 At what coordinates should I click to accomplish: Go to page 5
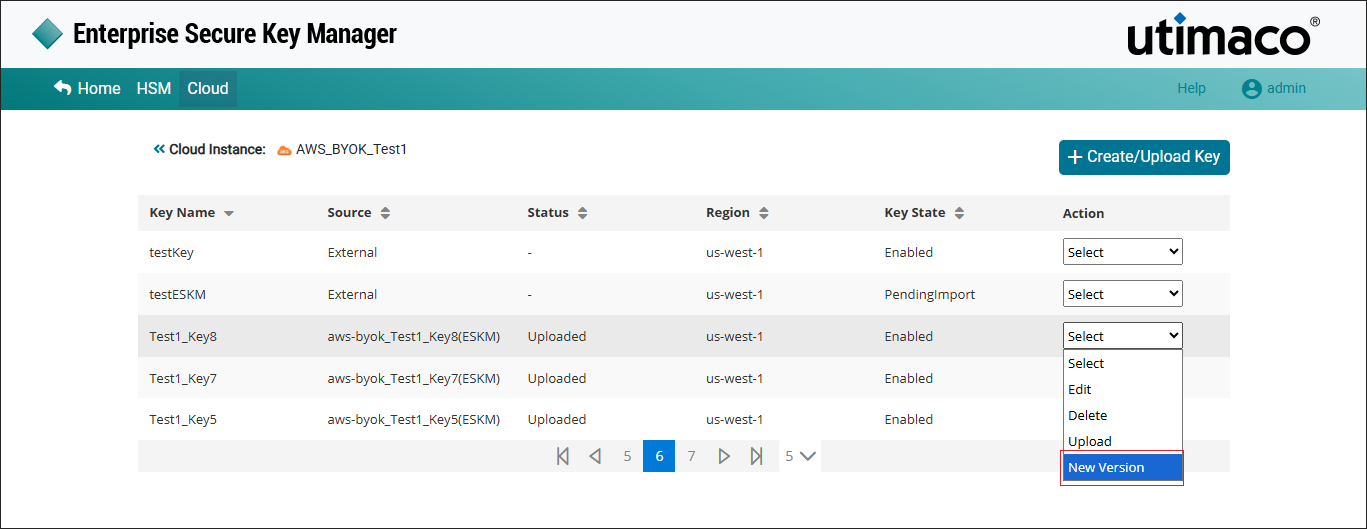coord(627,456)
